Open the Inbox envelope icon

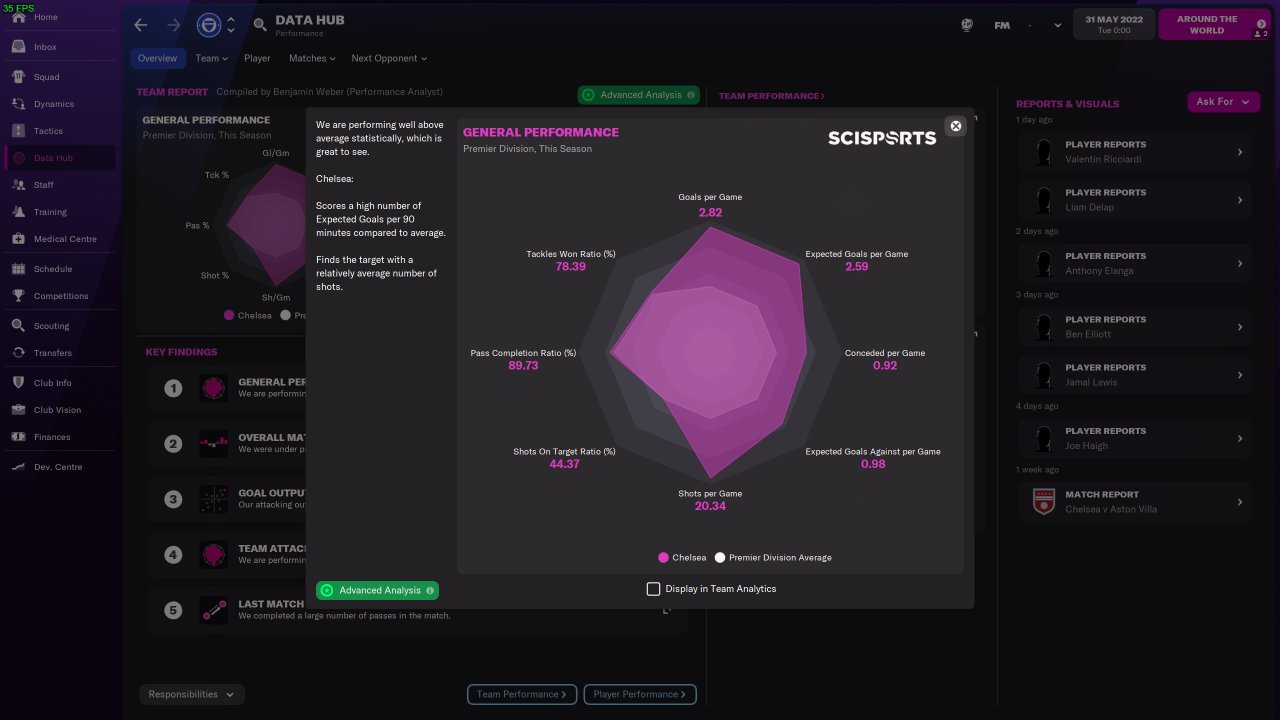tap(18, 47)
